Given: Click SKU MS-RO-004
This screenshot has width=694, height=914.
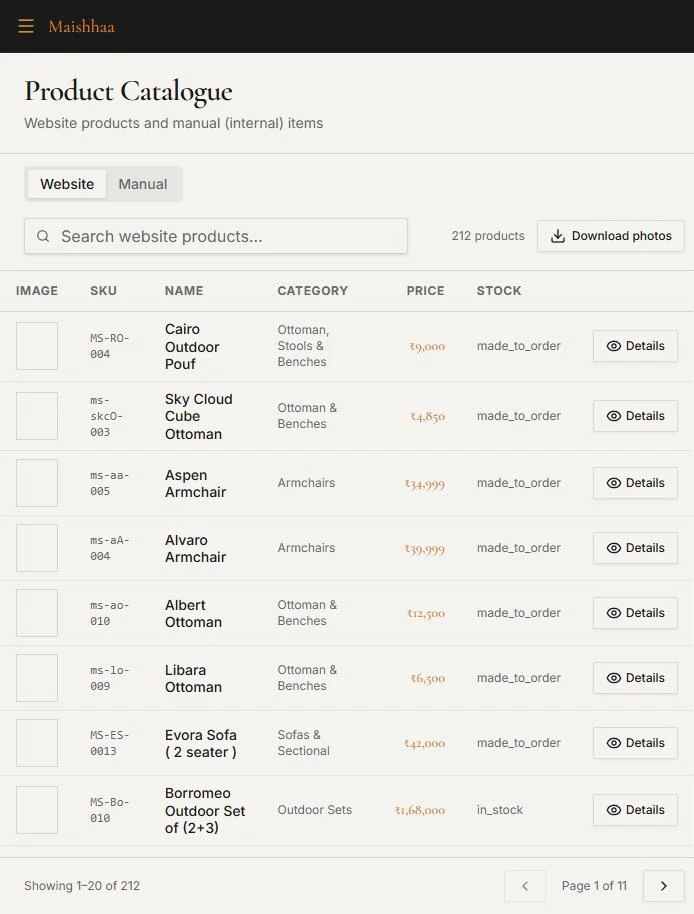Looking at the screenshot, I should (110, 346).
